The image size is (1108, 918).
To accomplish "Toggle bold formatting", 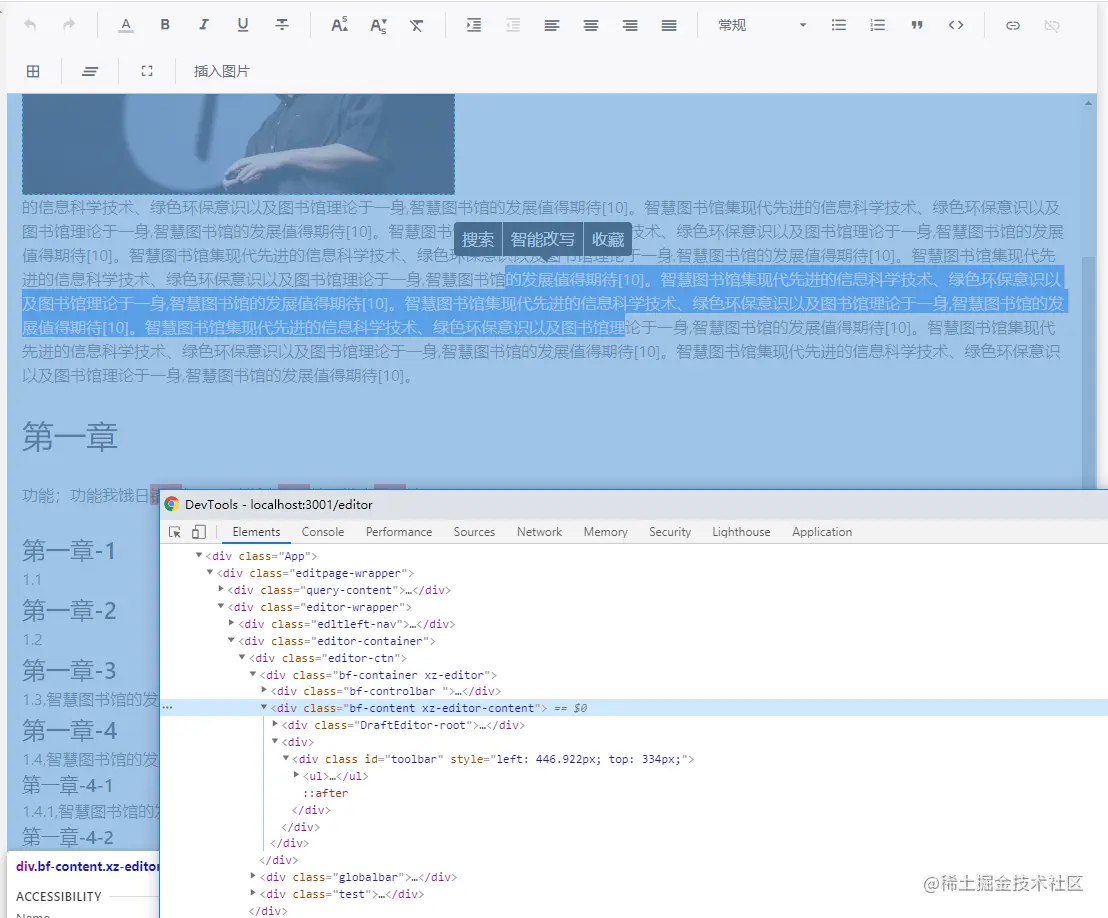I will pyautogui.click(x=165, y=25).
